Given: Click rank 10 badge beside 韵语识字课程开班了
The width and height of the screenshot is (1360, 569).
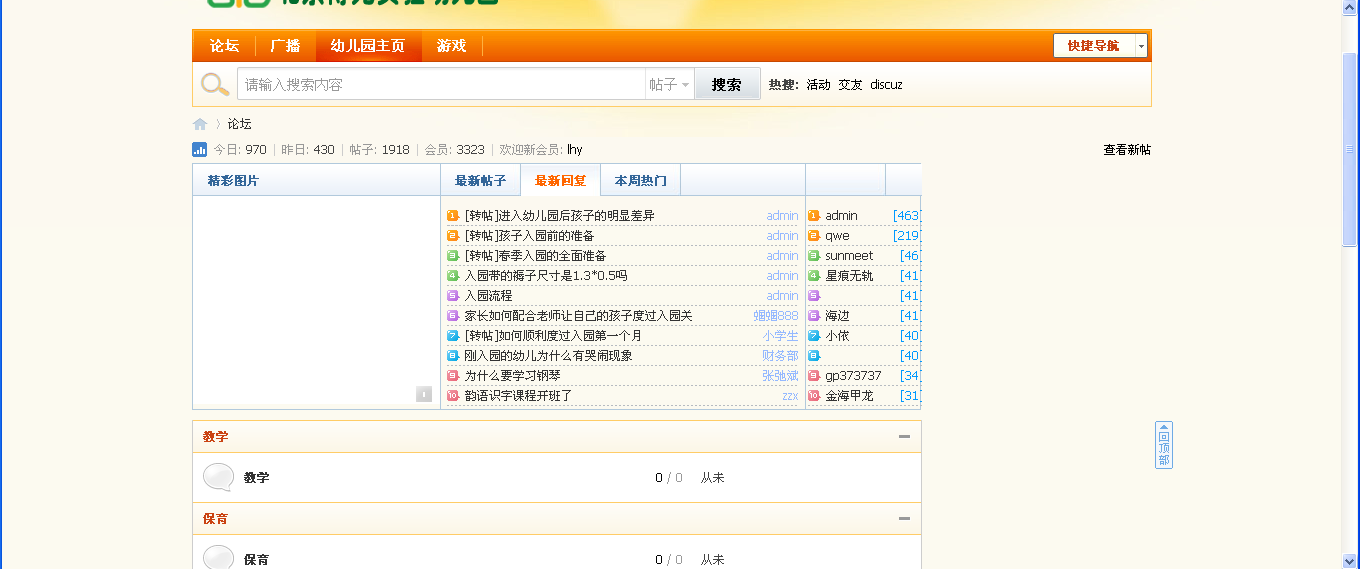Looking at the screenshot, I should 453,396.
